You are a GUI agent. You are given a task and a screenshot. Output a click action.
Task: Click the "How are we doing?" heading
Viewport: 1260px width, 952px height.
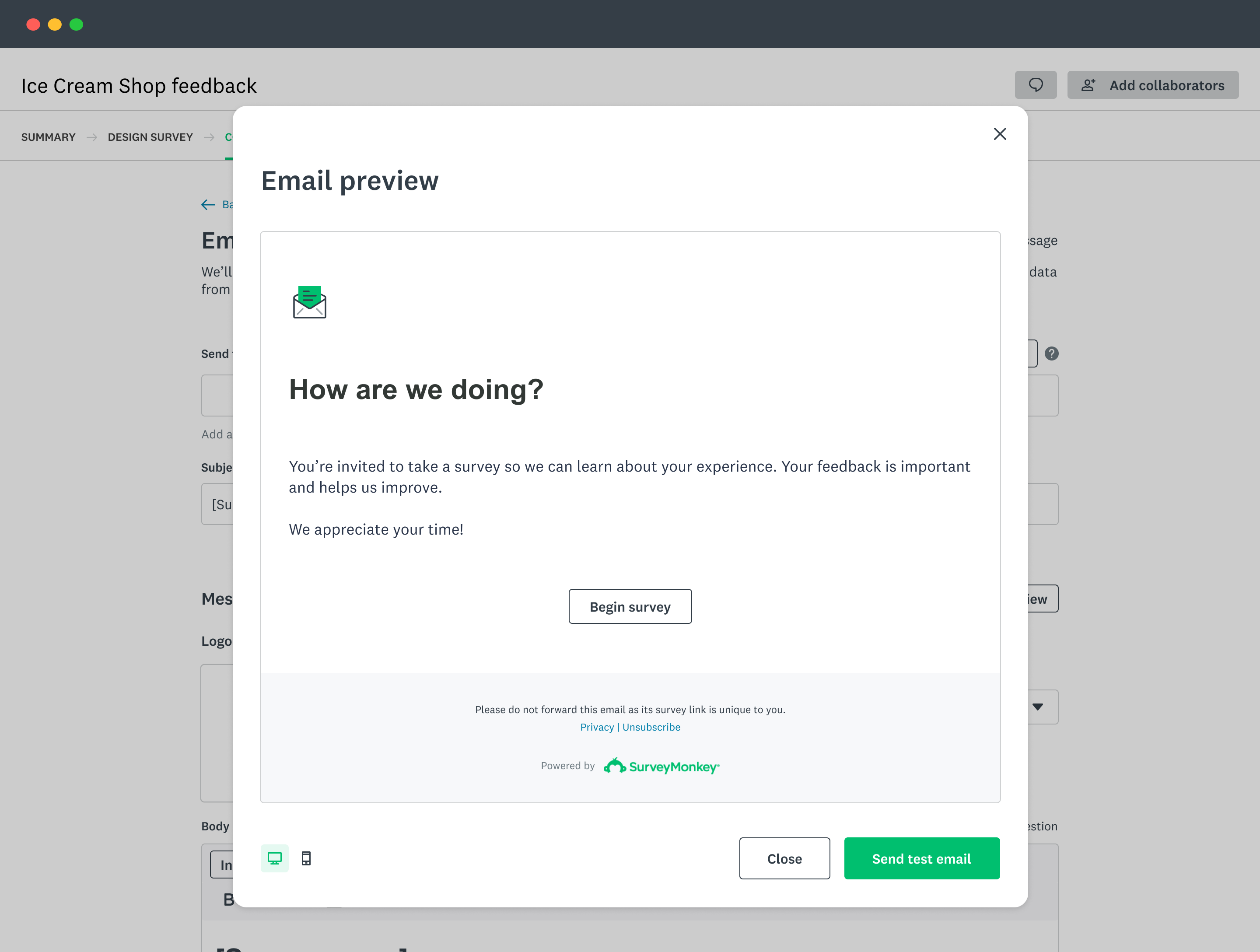pyautogui.click(x=416, y=390)
